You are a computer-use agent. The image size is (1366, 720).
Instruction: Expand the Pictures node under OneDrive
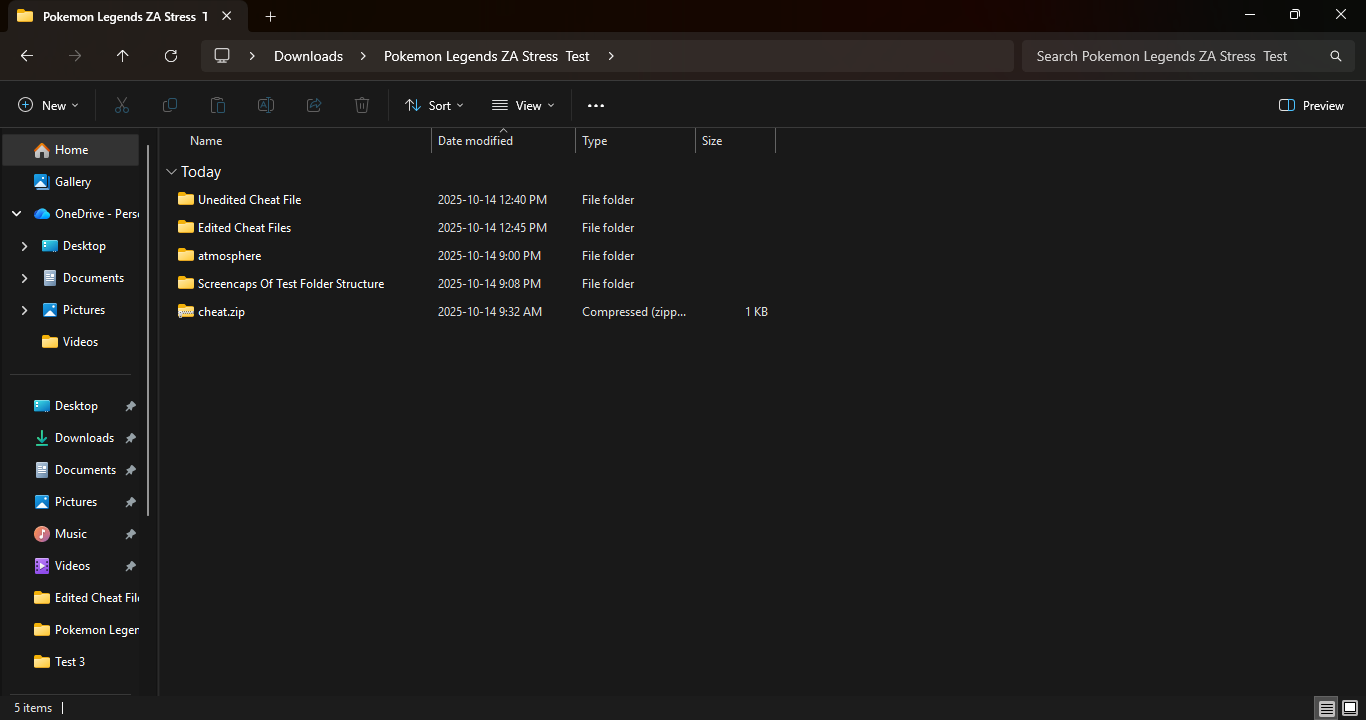(25, 310)
